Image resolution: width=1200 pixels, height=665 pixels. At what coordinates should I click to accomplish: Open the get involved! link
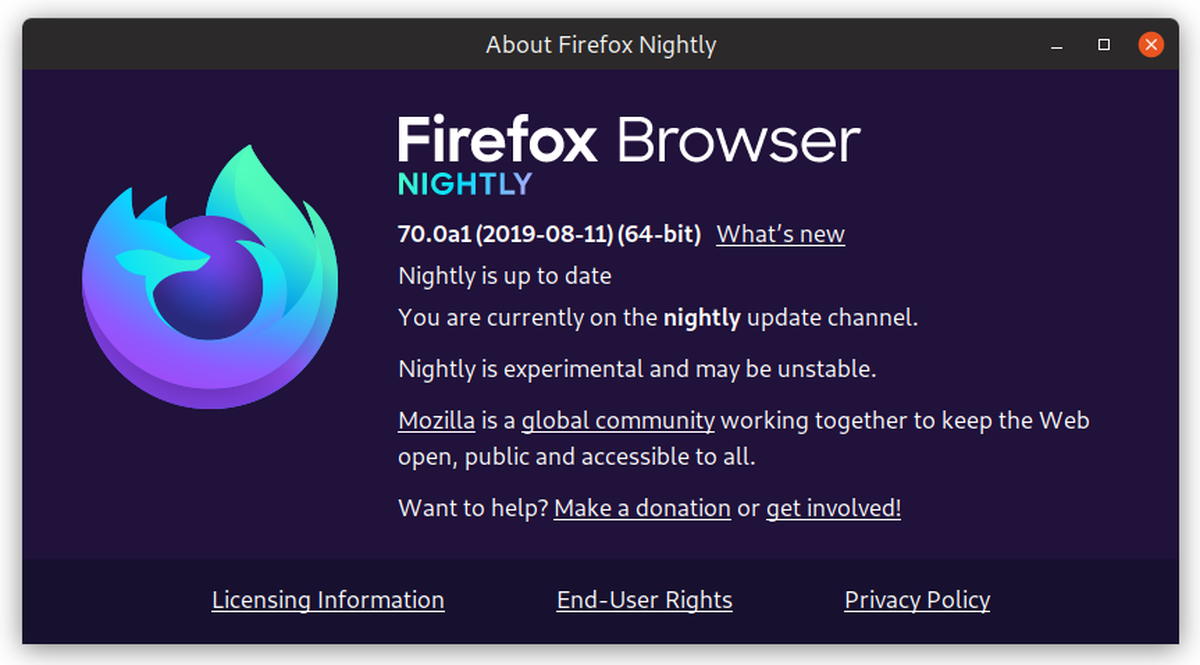[x=833, y=508]
